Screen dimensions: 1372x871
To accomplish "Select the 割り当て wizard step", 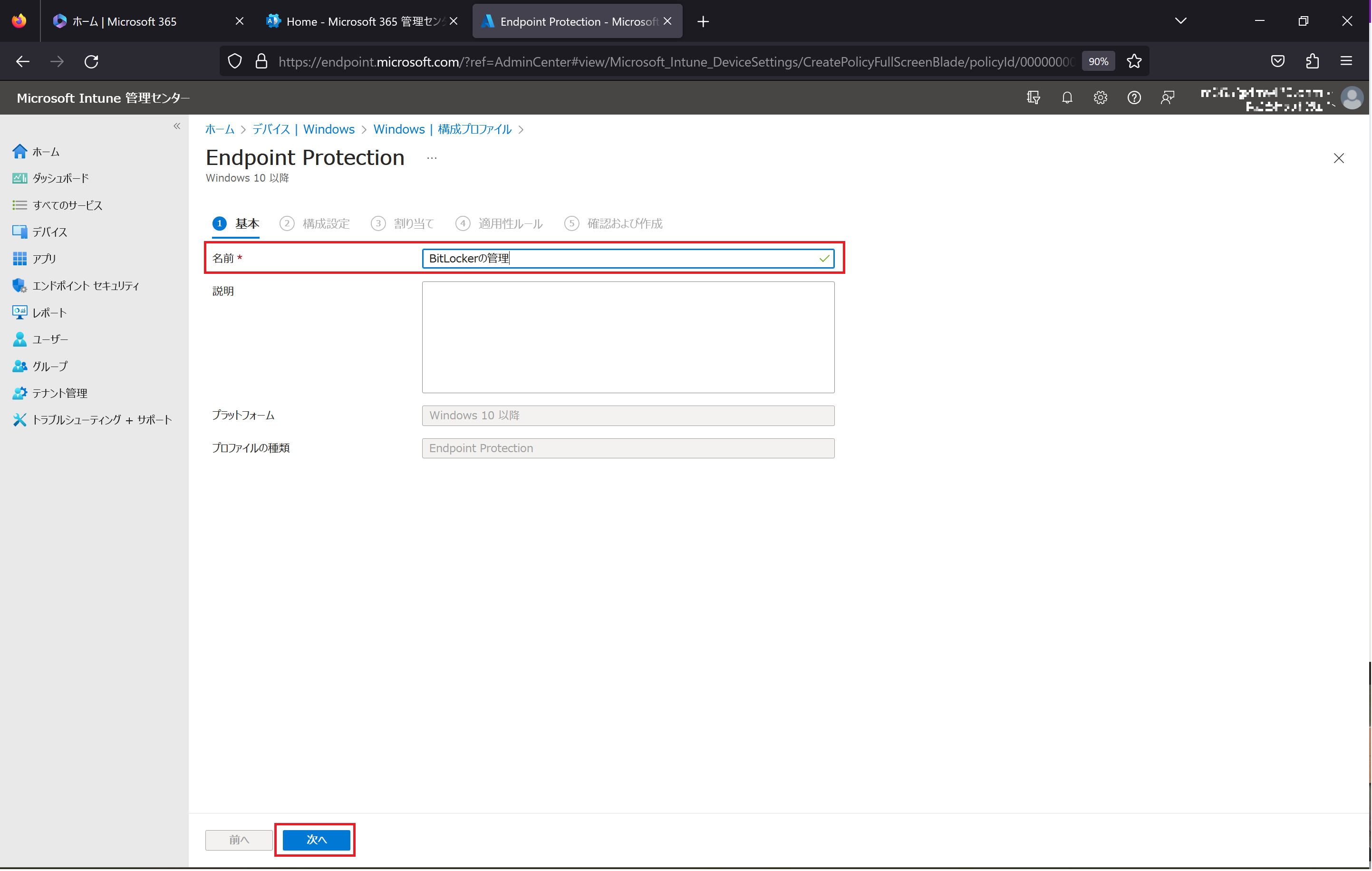I will coord(403,224).
